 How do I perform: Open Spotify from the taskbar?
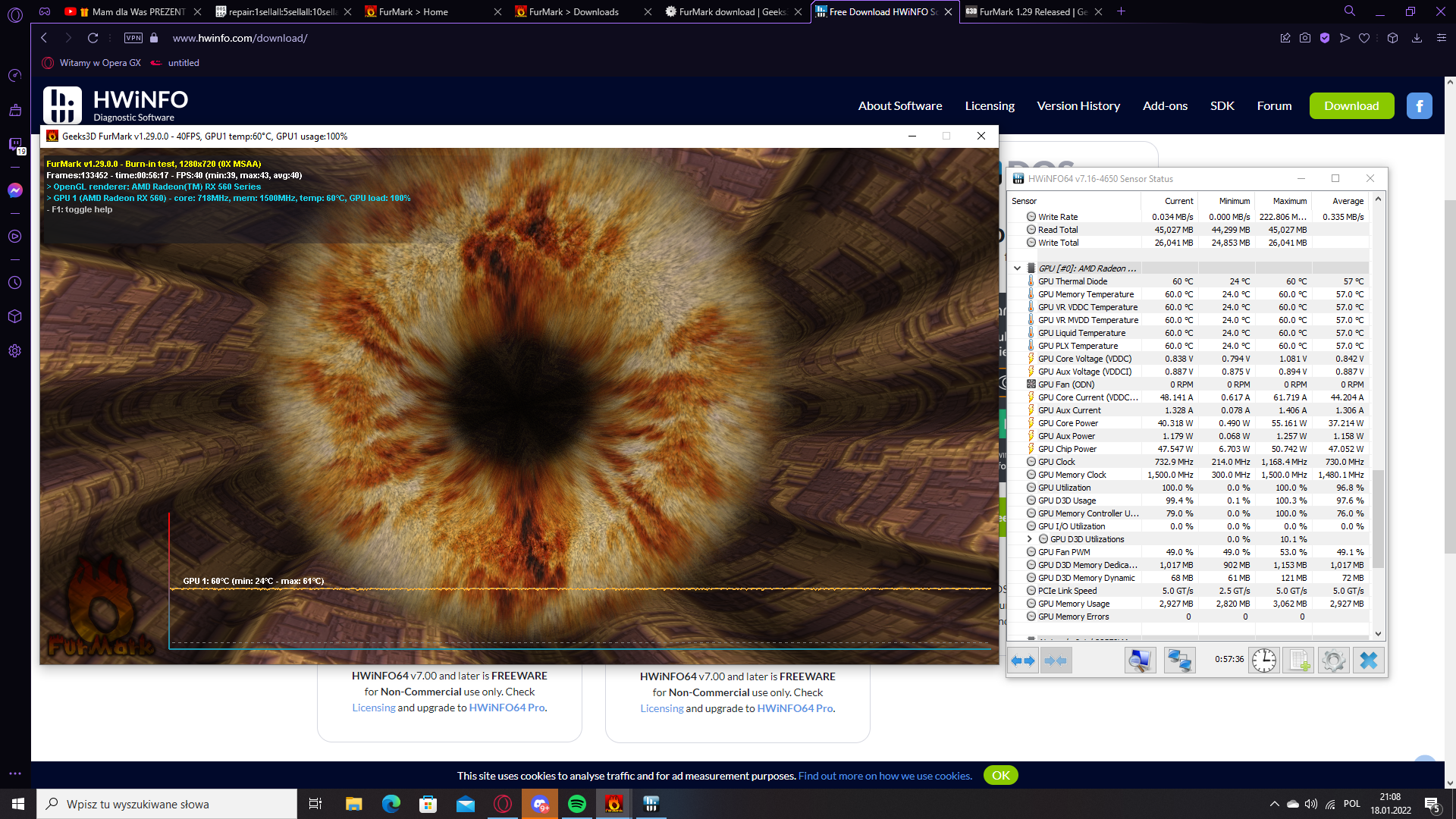577,804
